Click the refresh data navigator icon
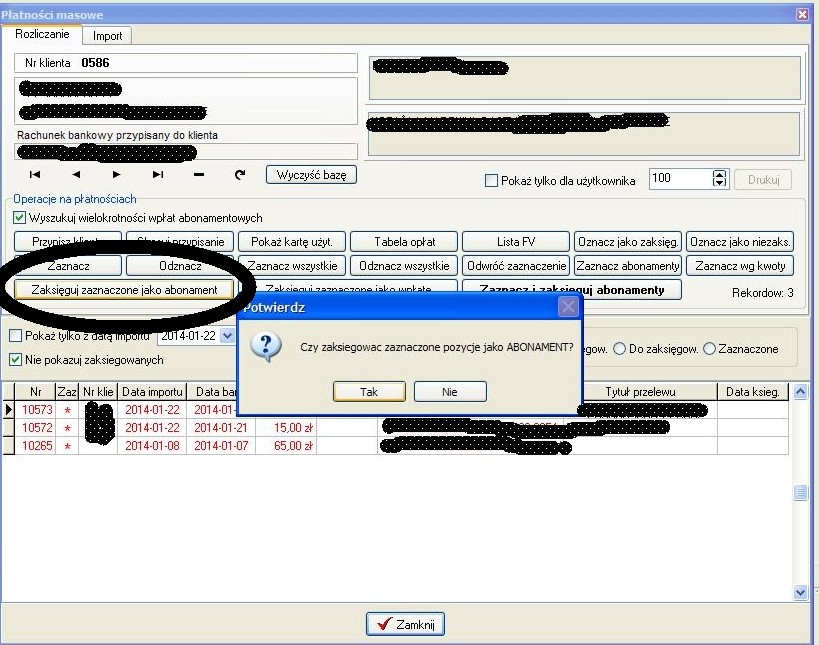 tap(239, 175)
